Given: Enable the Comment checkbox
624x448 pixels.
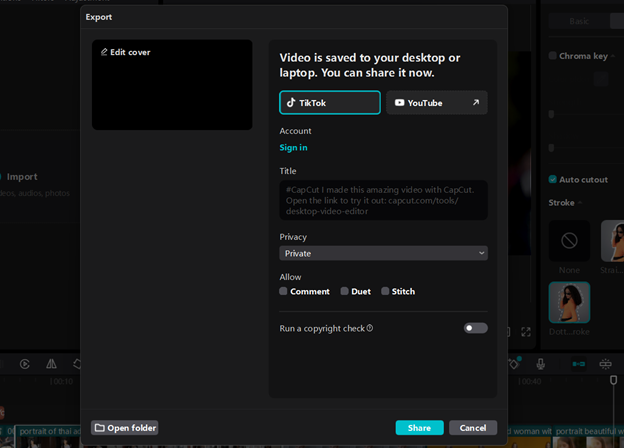Looking at the screenshot, I should pyautogui.click(x=283, y=291).
